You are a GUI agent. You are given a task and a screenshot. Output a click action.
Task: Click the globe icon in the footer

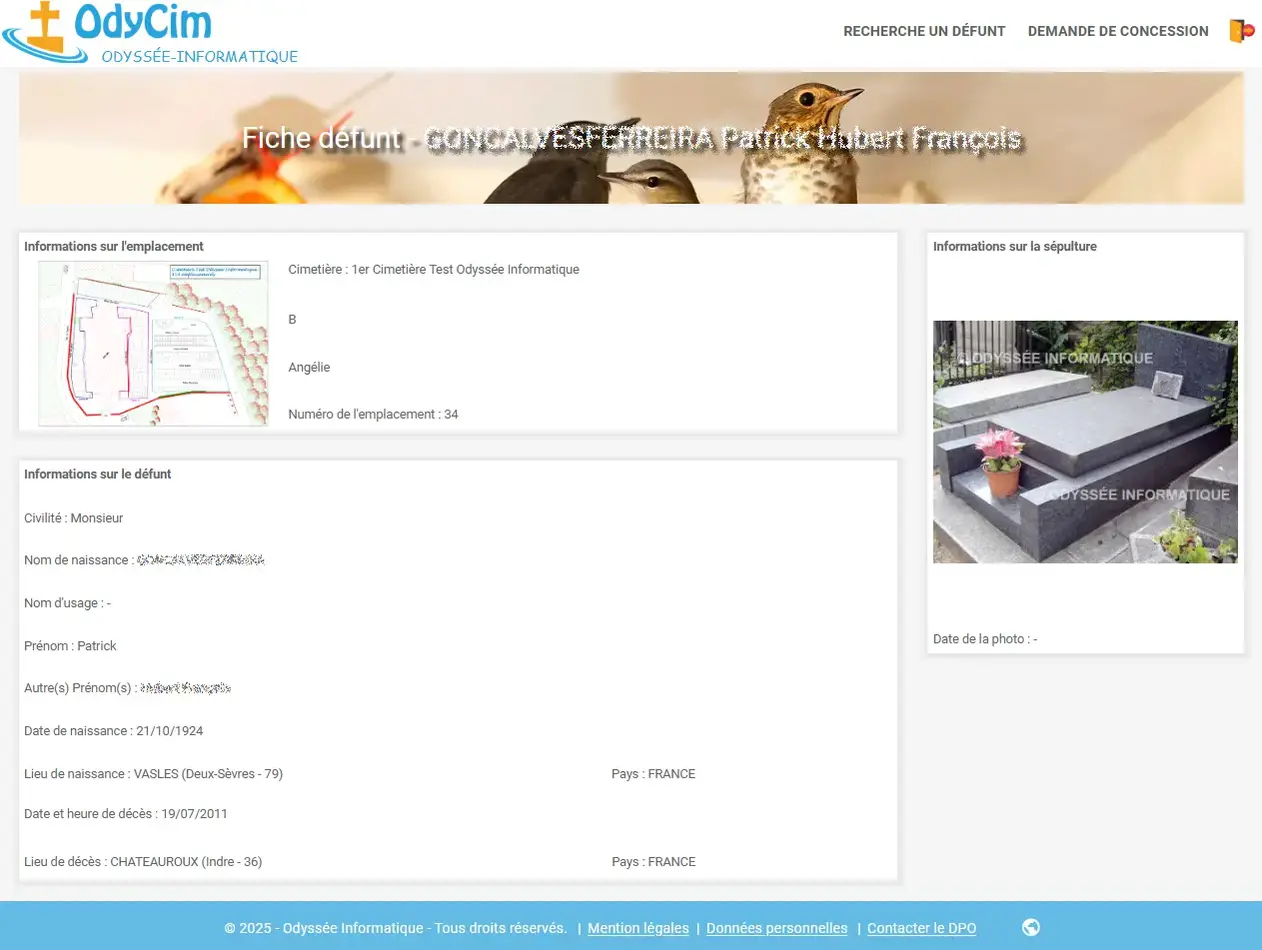point(1031,927)
